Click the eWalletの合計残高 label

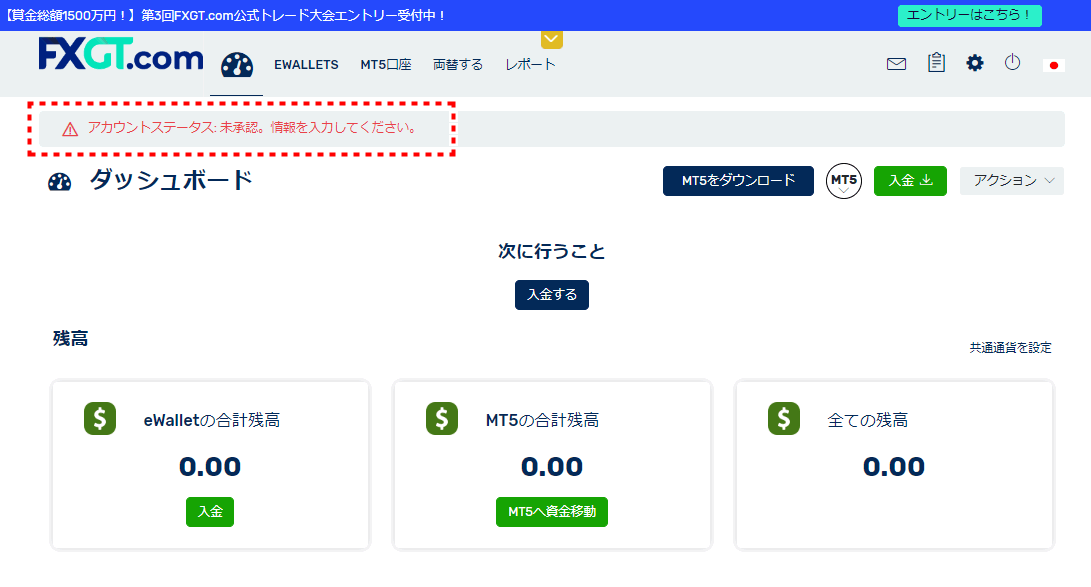pos(212,420)
